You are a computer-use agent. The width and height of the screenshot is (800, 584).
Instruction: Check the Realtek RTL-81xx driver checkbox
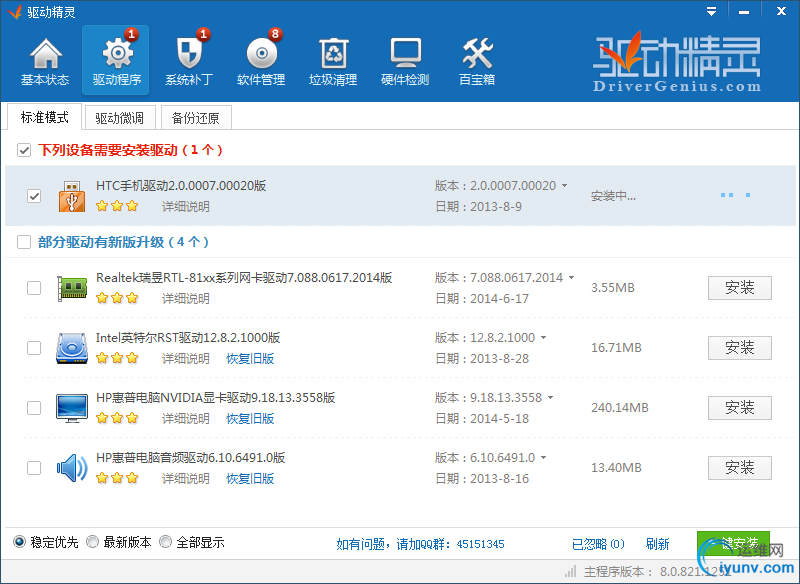(x=34, y=288)
